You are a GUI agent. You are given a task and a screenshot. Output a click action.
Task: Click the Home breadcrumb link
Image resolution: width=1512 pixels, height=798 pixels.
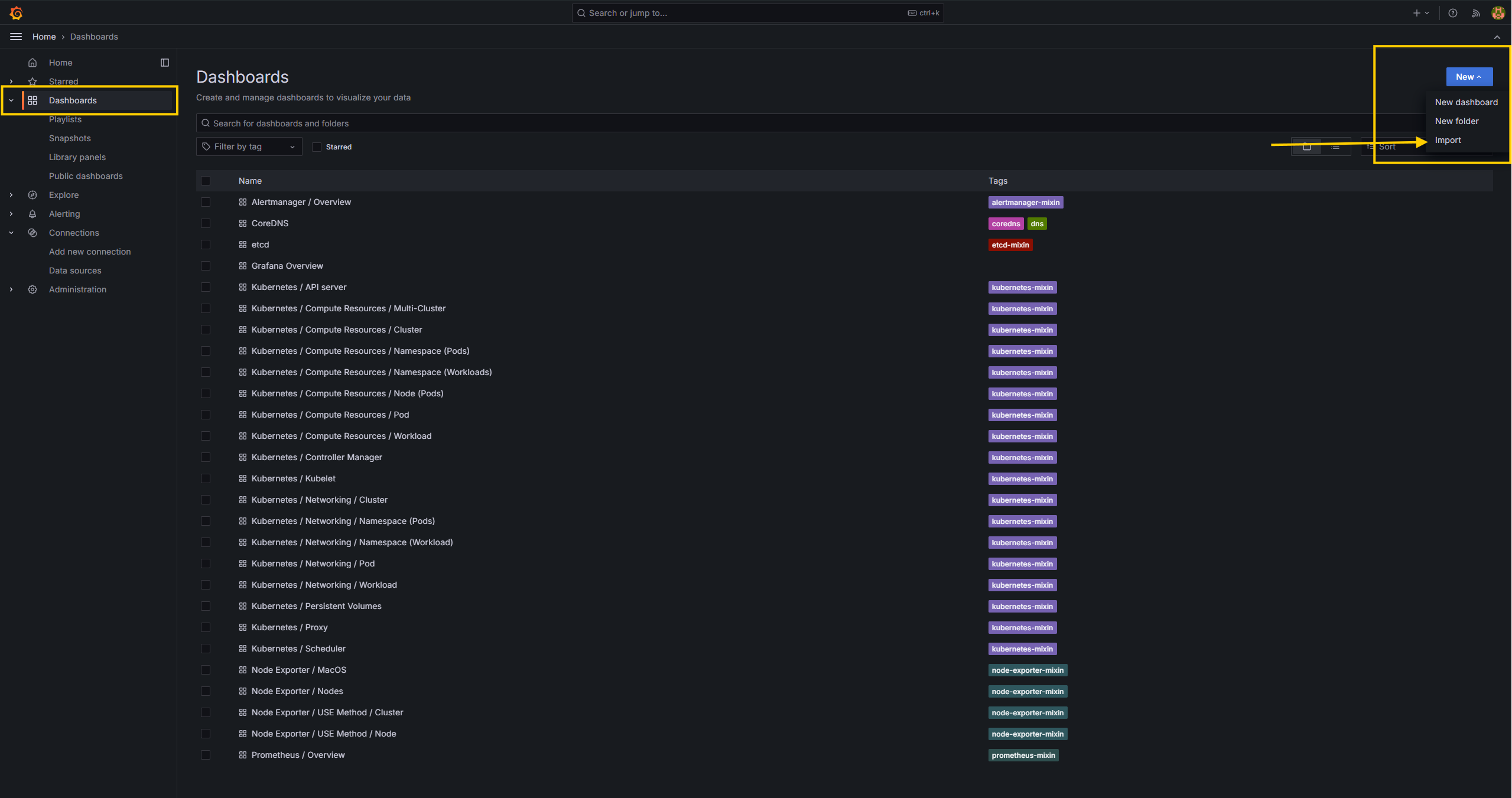pos(44,37)
